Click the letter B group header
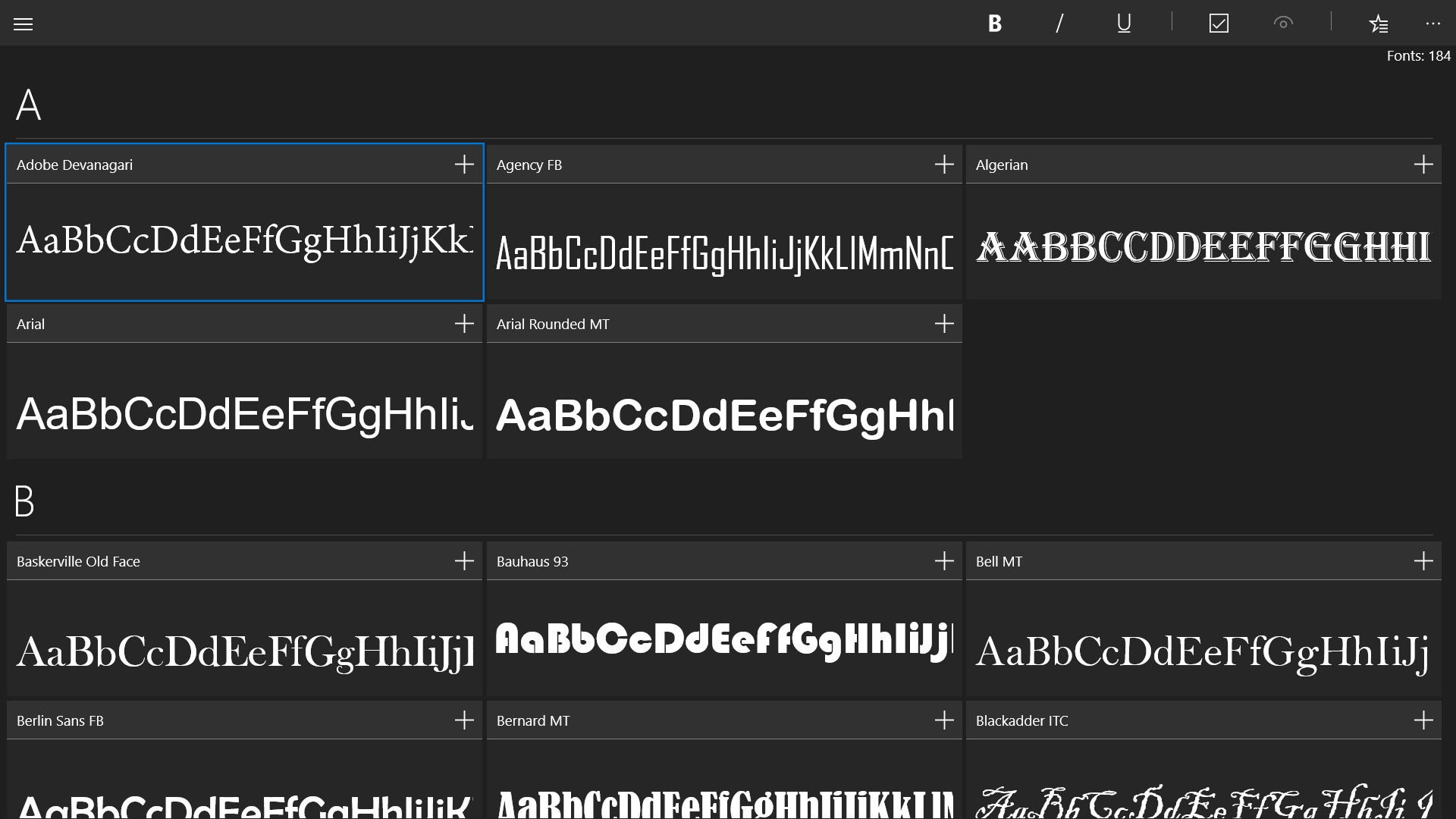 (24, 501)
